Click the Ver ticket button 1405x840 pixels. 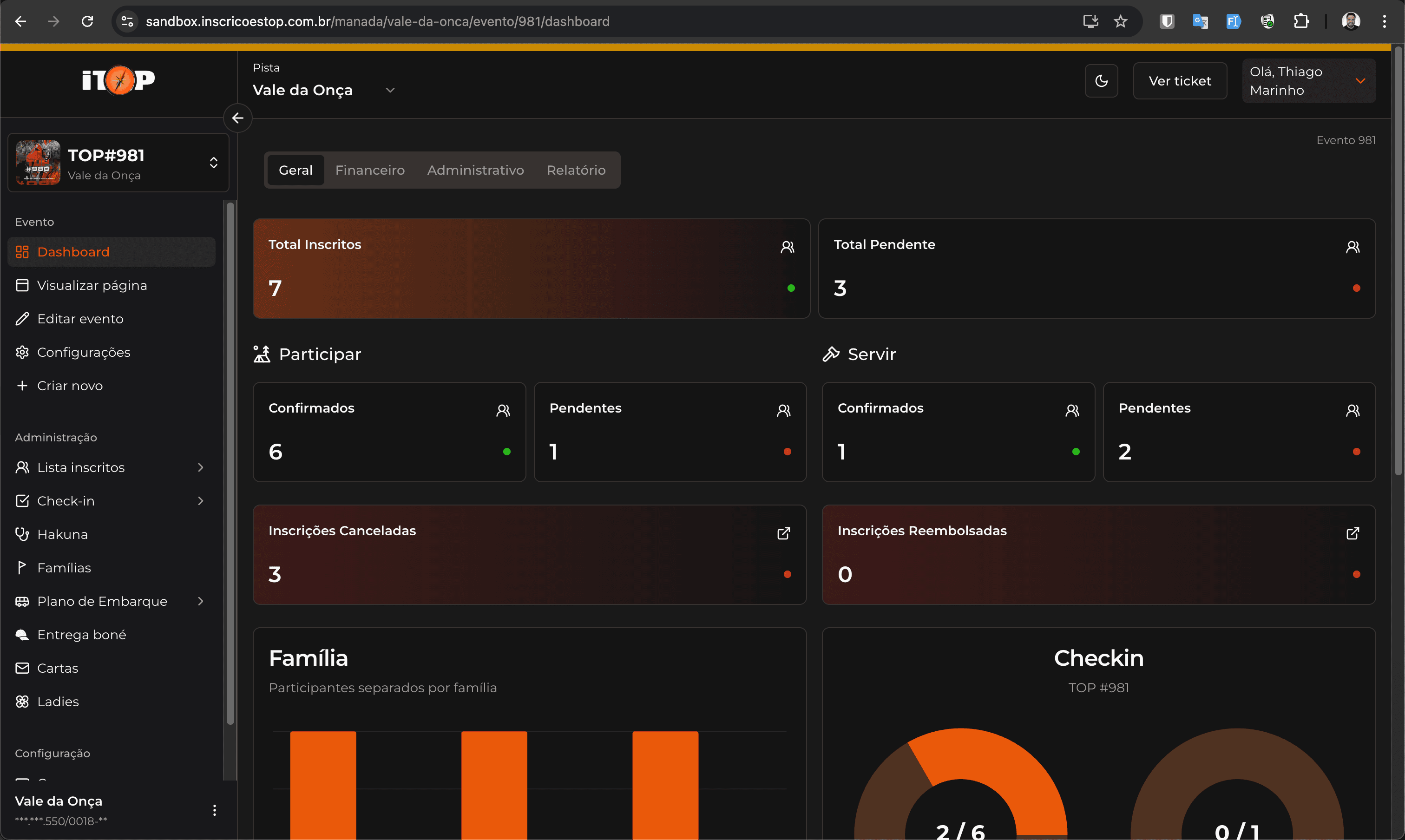tap(1180, 81)
